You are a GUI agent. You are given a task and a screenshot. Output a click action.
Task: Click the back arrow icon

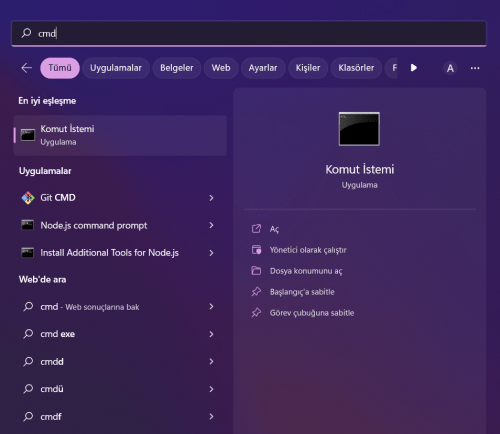(26, 68)
